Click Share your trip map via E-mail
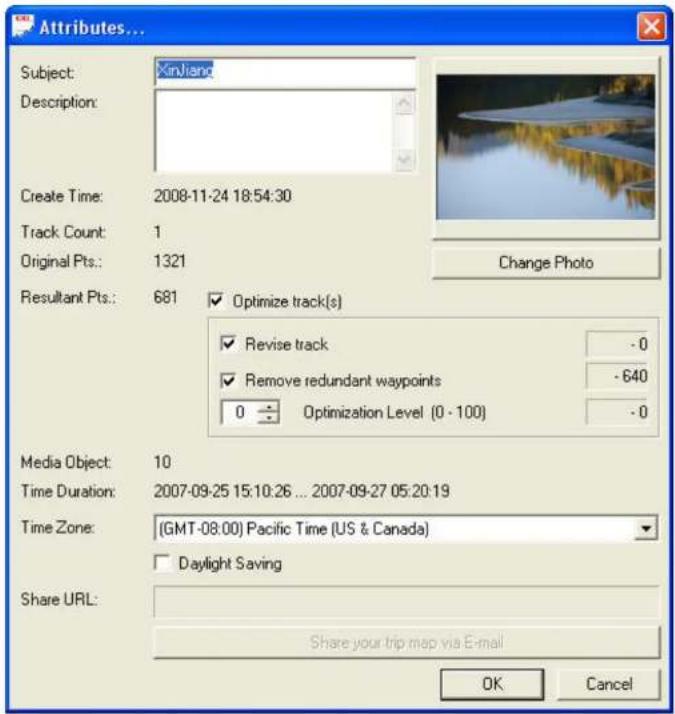The width and height of the screenshot is (675, 714). 406,643
